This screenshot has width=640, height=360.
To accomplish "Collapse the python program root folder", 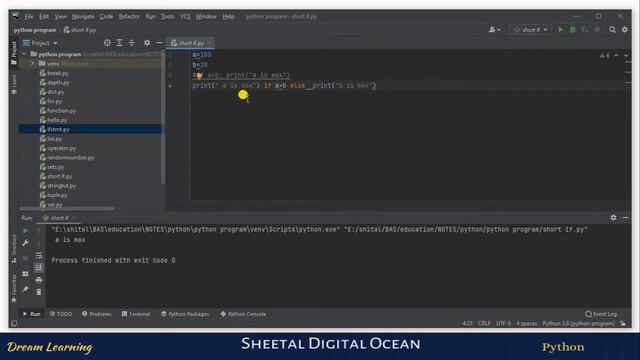I will pyautogui.click(x=24, y=54).
